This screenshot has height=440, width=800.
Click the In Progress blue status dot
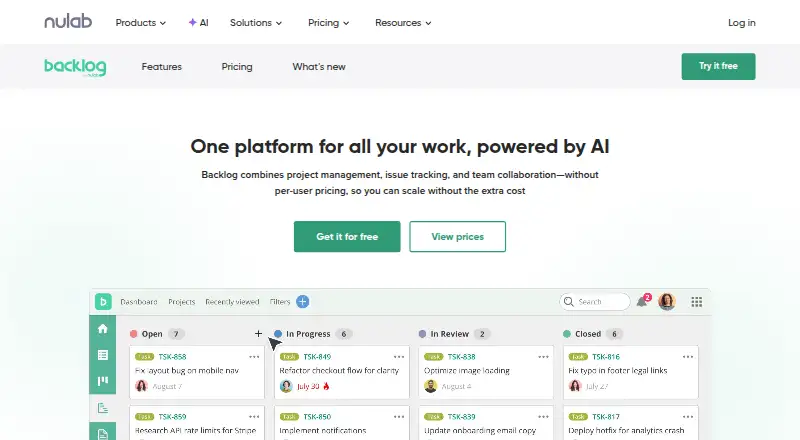[x=278, y=334]
